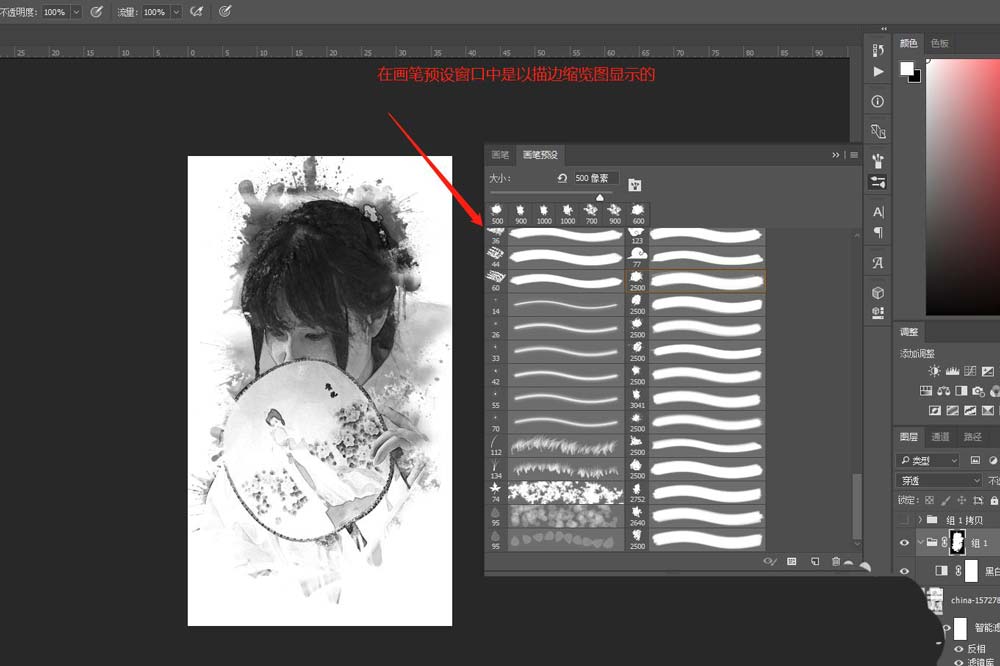Add a Color Balance adjustment
This screenshot has width=1000, height=666.
(943, 390)
